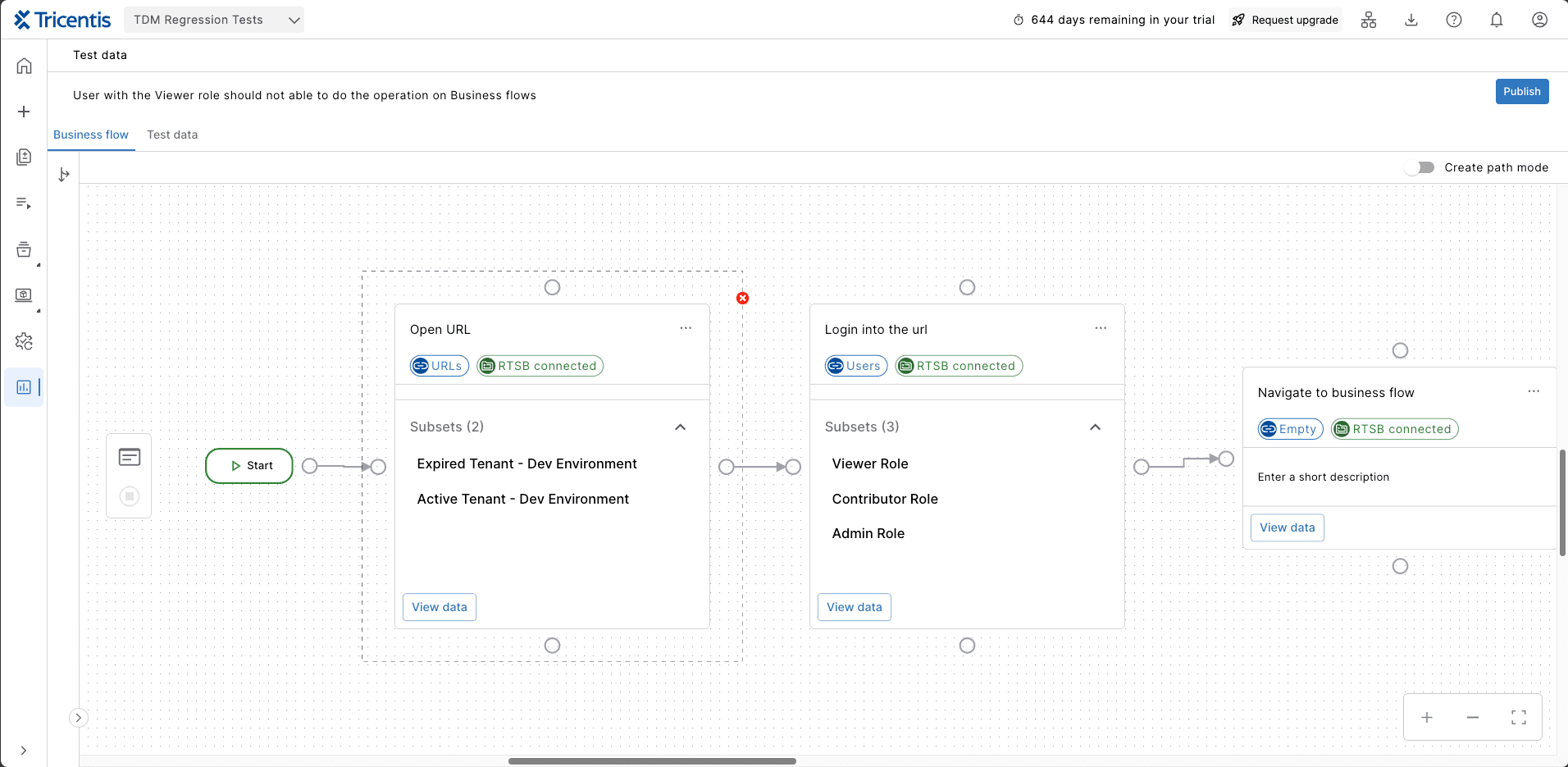Click Start node output connector
Viewport: 1568px width, 767px height.
[x=310, y=466]
